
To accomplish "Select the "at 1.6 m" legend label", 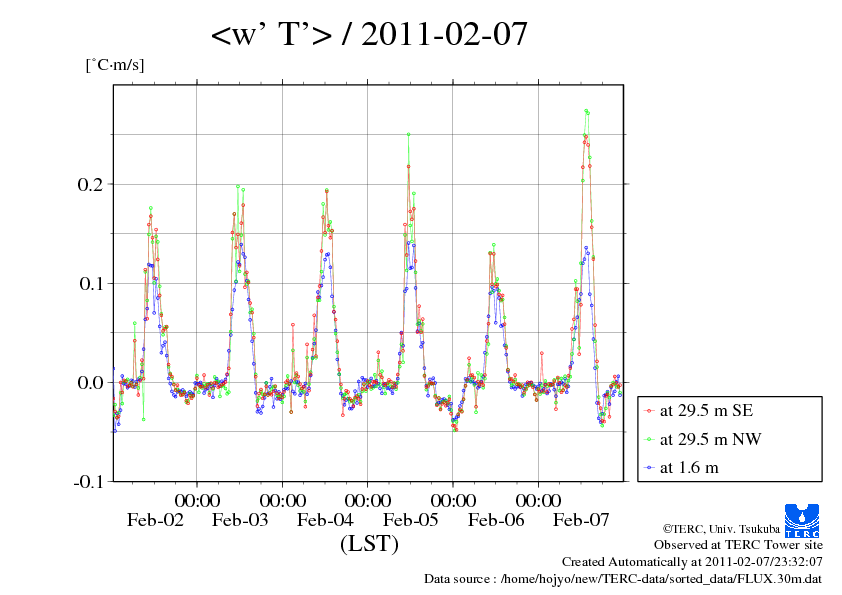I will point(689,467).
